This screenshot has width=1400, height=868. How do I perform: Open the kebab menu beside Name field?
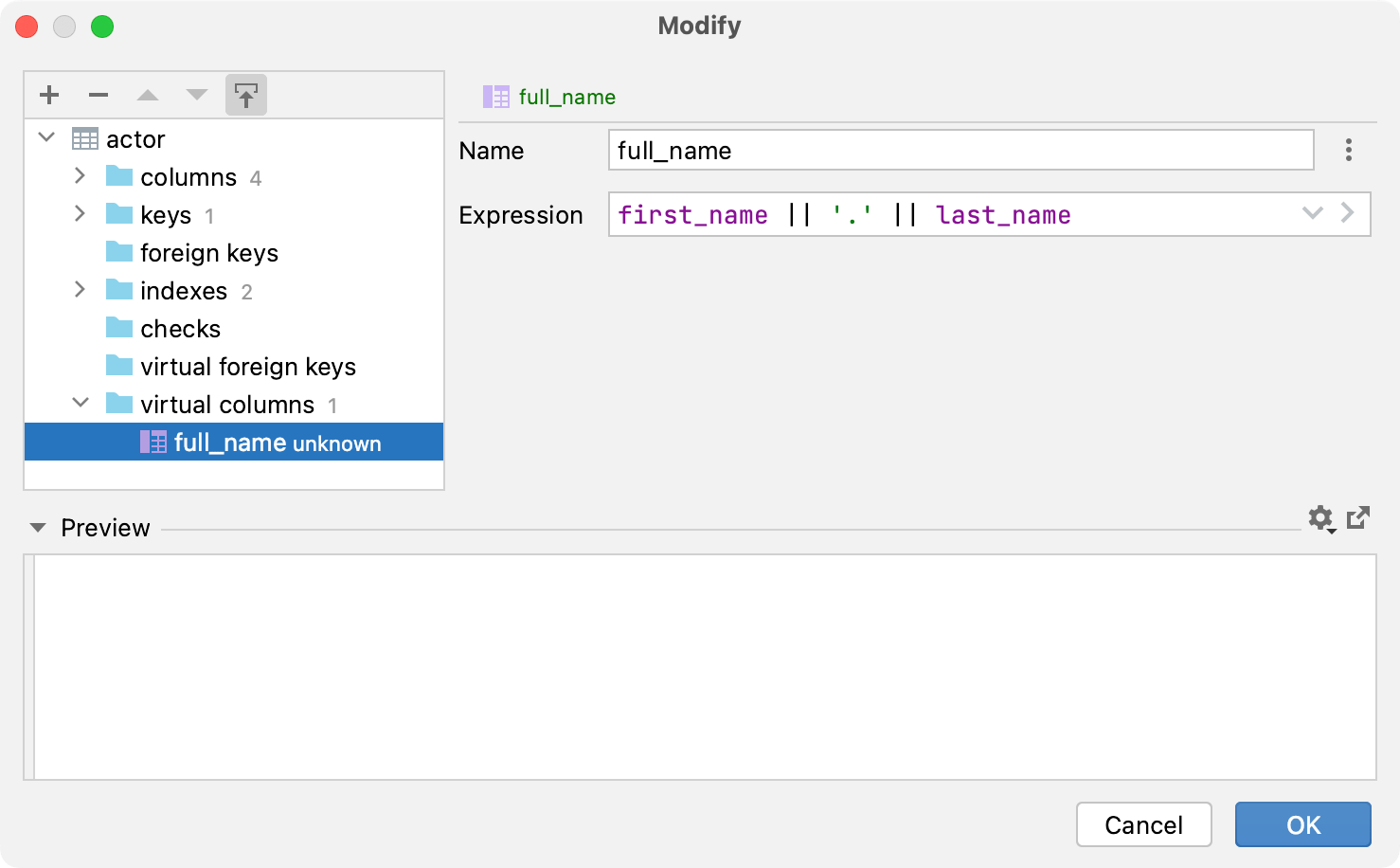pos(1348,150)
